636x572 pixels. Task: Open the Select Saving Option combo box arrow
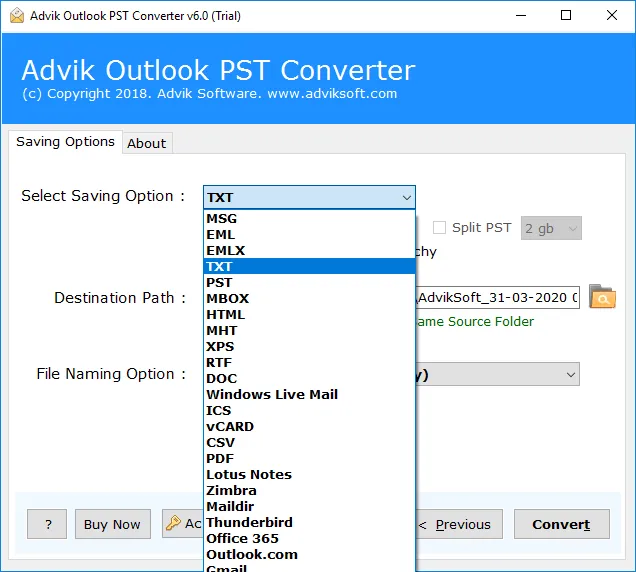[x=406, y=198]
